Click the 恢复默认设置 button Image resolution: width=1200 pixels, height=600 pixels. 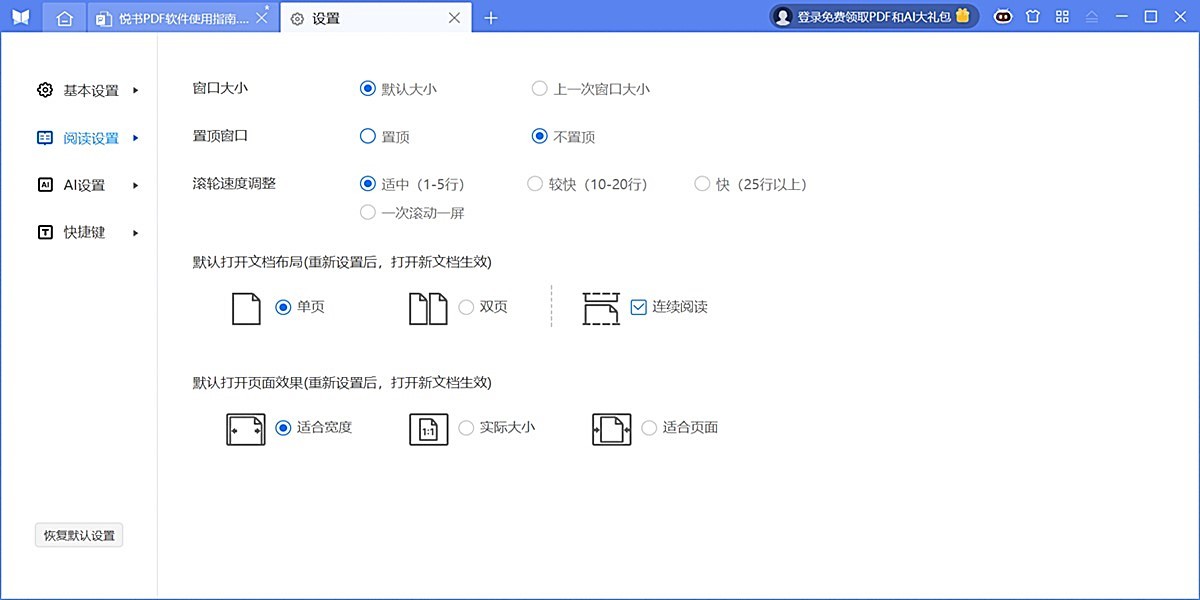78,535
